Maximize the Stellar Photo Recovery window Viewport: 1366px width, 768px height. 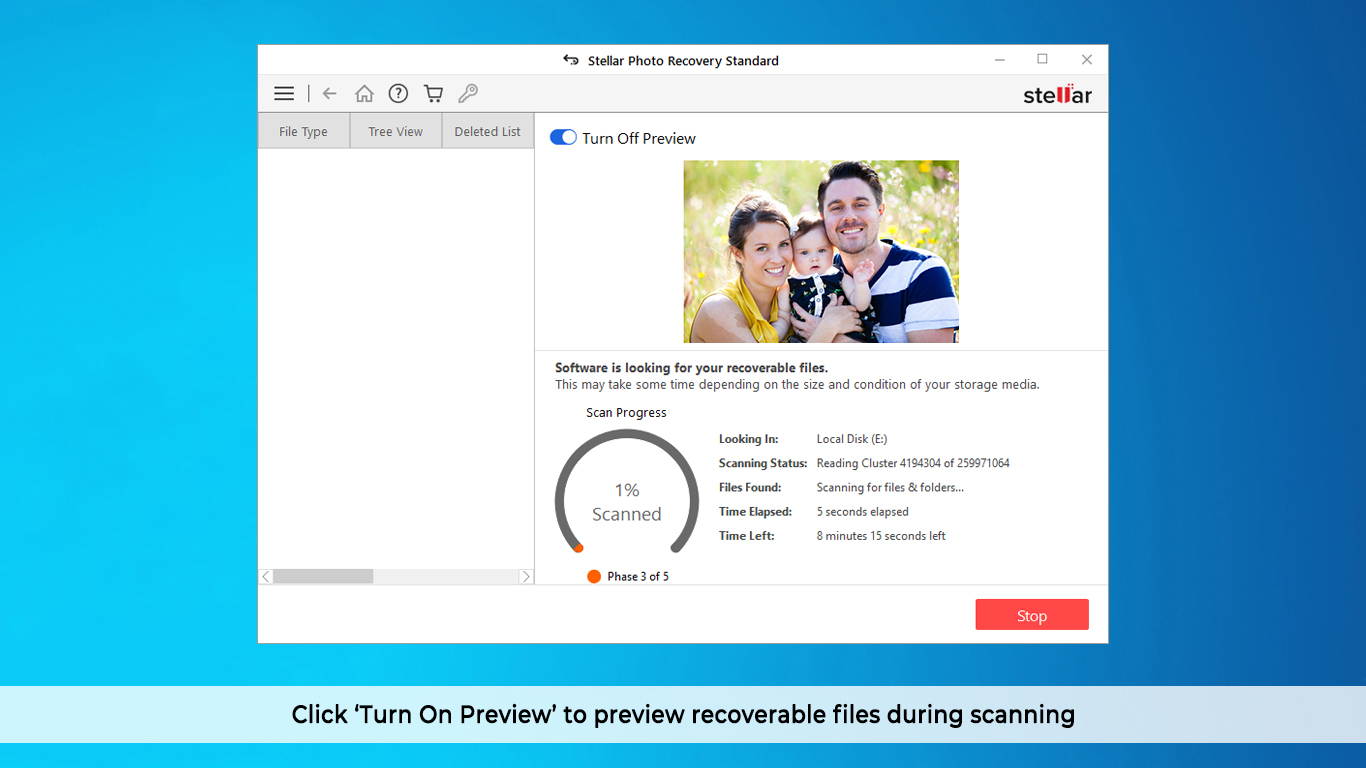point(1042,60)
